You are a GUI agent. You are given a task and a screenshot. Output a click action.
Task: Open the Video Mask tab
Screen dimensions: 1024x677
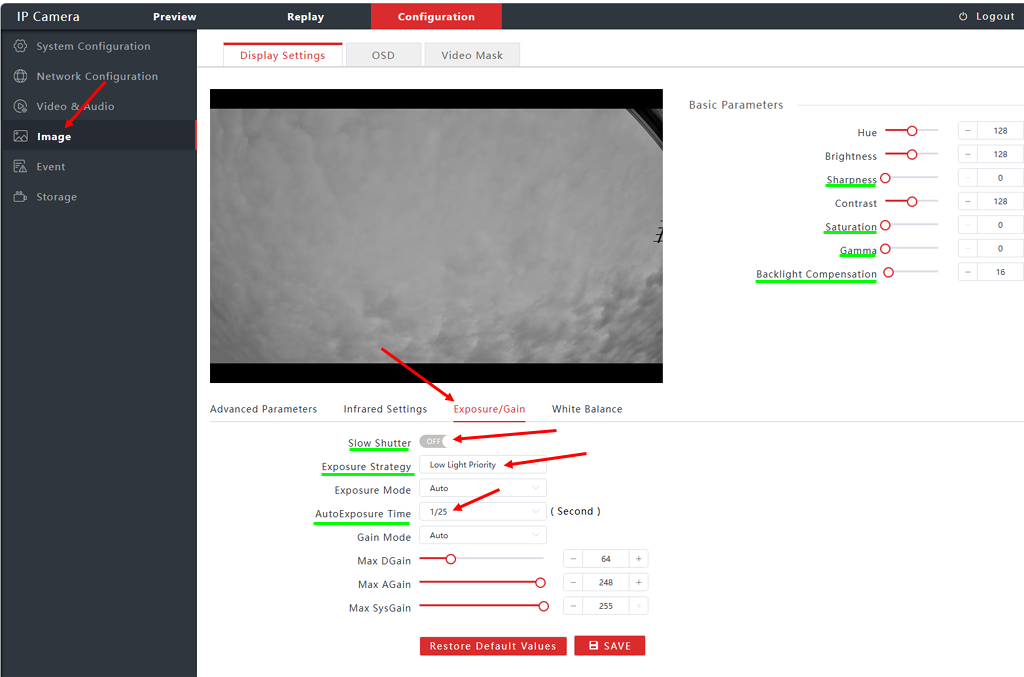click(x=472, y=55)
